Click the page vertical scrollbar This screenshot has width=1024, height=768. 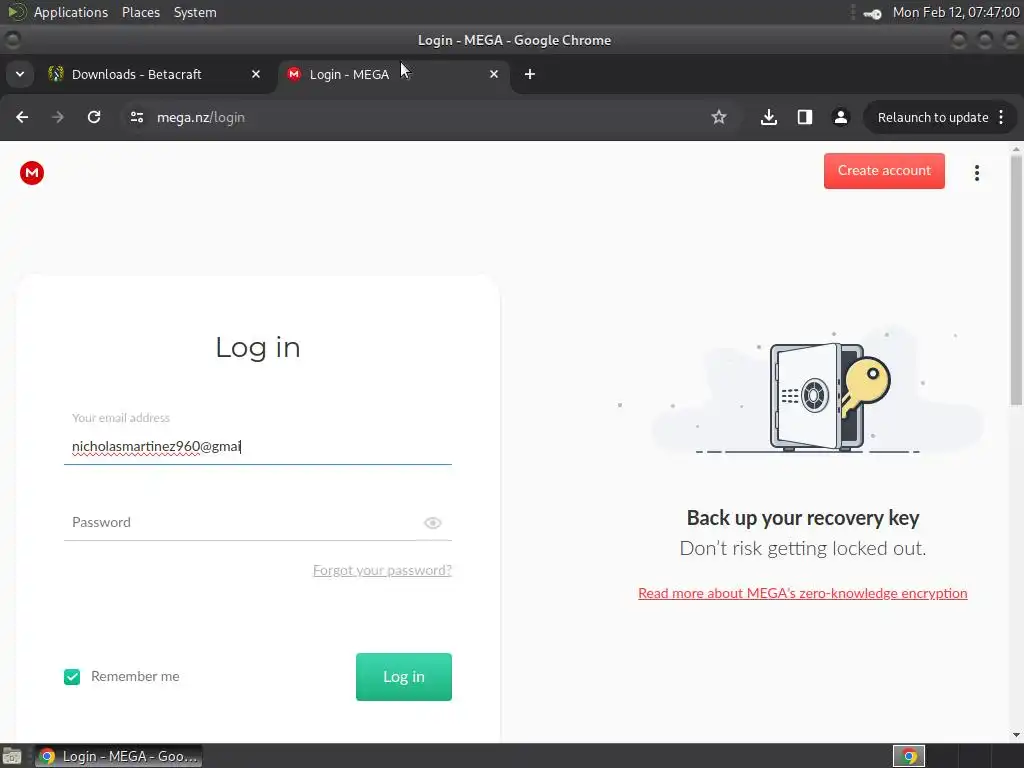[x=1016, y=281]
